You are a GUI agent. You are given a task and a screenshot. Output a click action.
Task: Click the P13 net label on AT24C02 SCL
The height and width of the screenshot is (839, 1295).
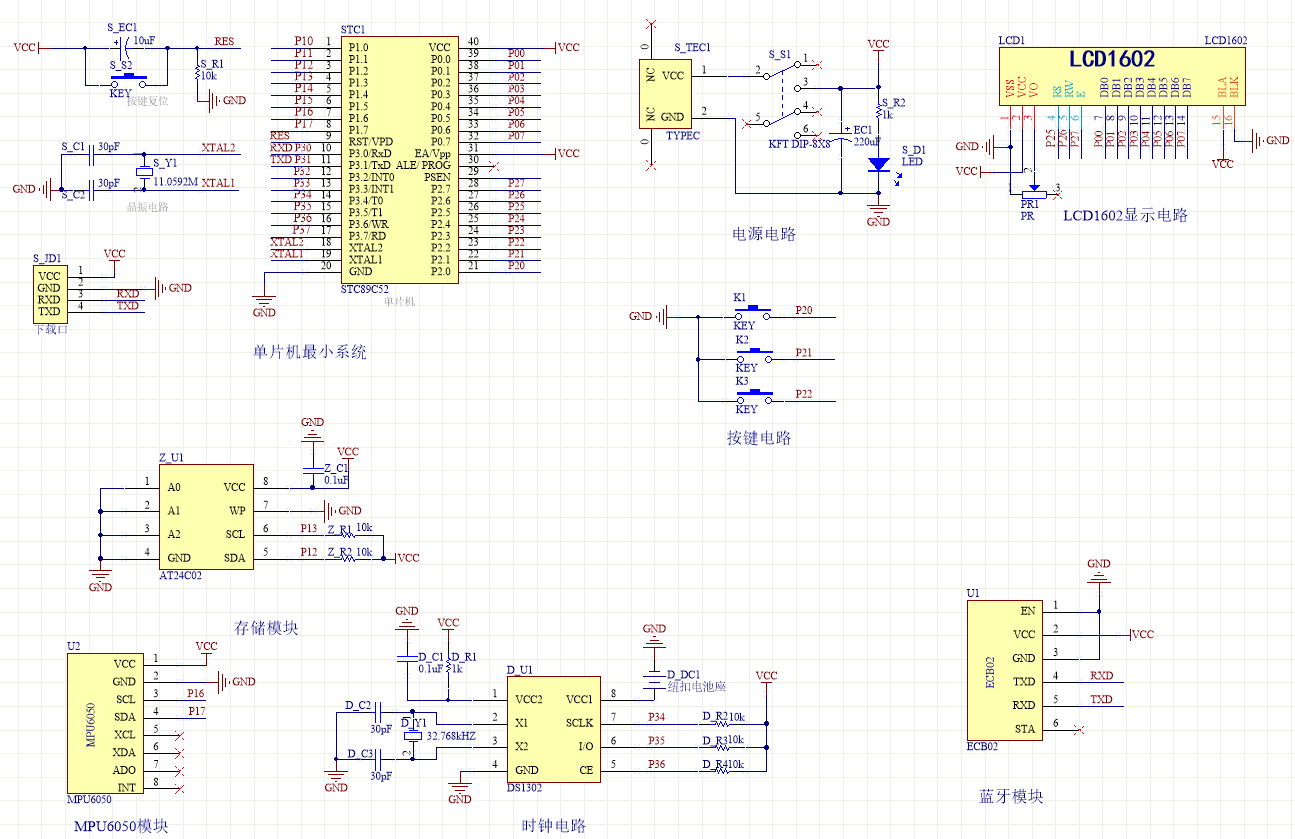tap(309, 528)
